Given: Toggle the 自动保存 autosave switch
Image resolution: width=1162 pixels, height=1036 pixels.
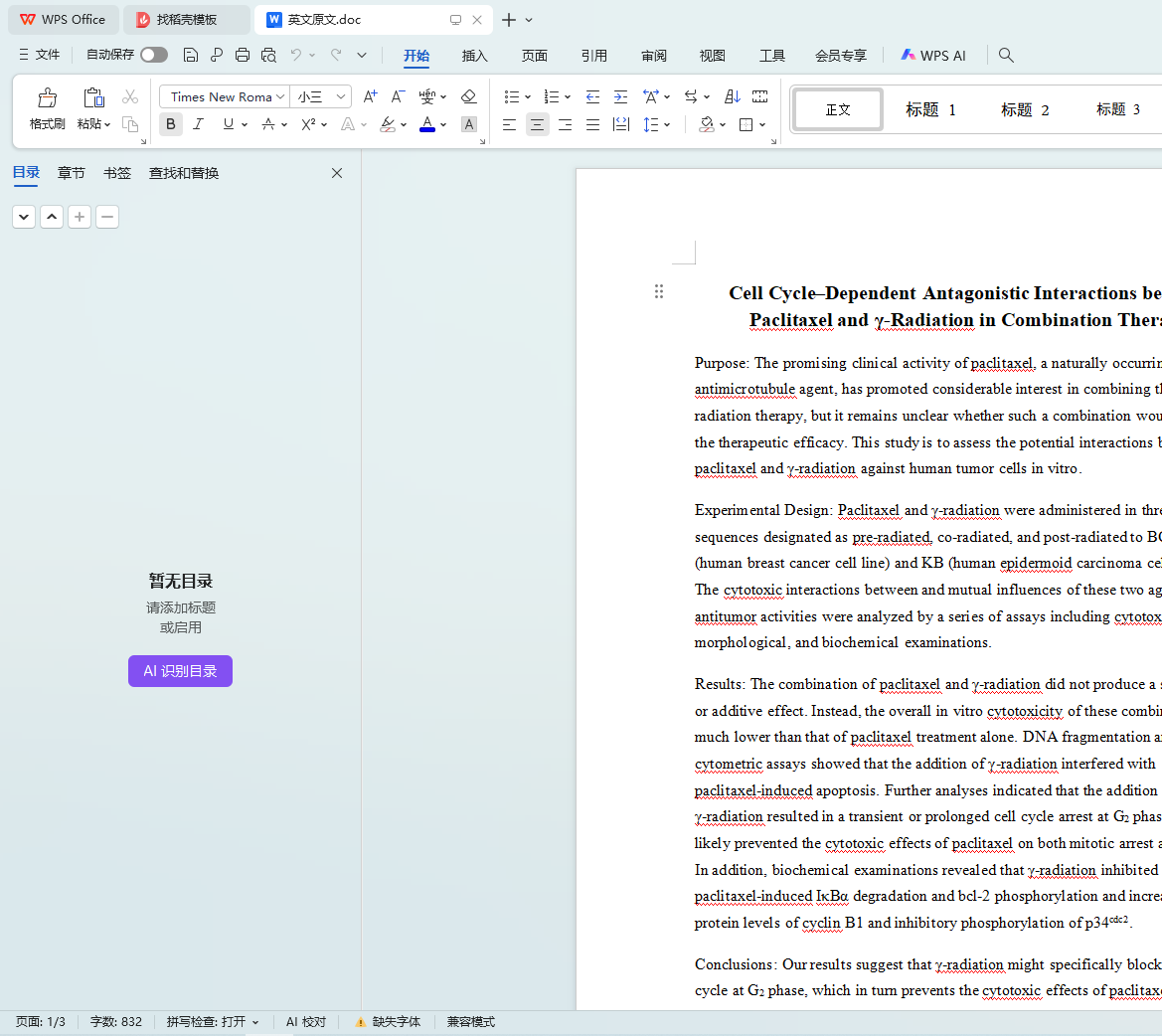Looking at the screenshot, I should pyautogui.click(x=154, y=55).
